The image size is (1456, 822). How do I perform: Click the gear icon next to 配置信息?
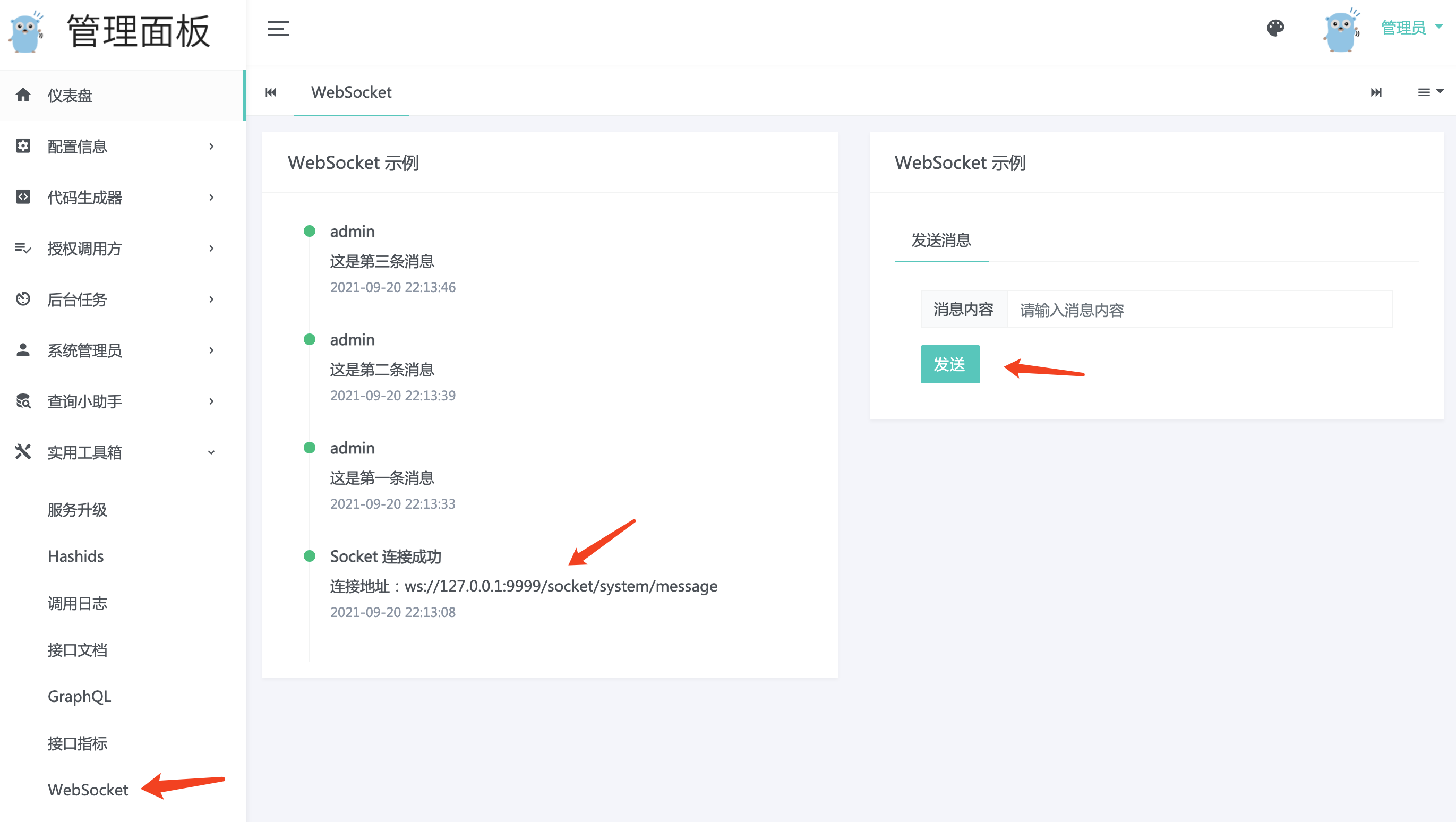(x=23, y=146)
